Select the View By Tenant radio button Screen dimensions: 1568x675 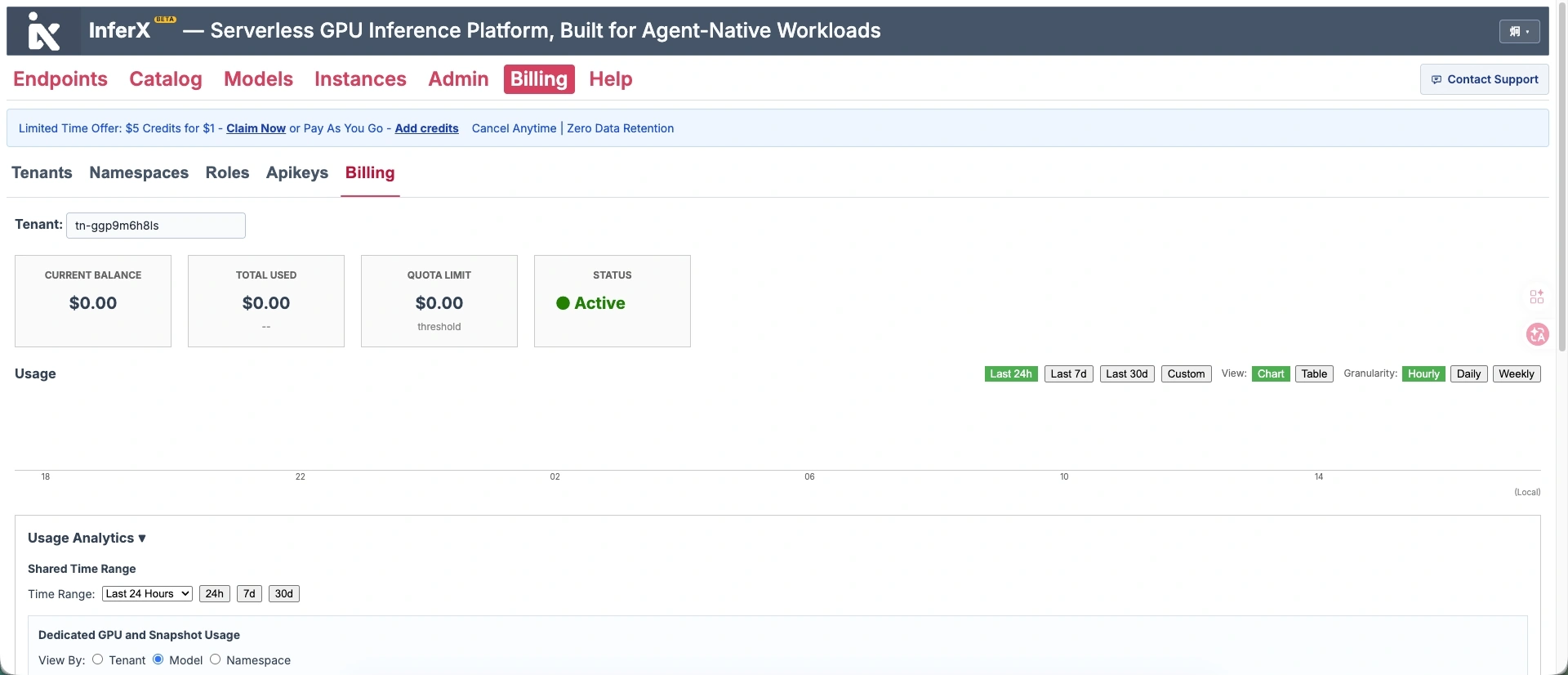[x=98, y=659]
